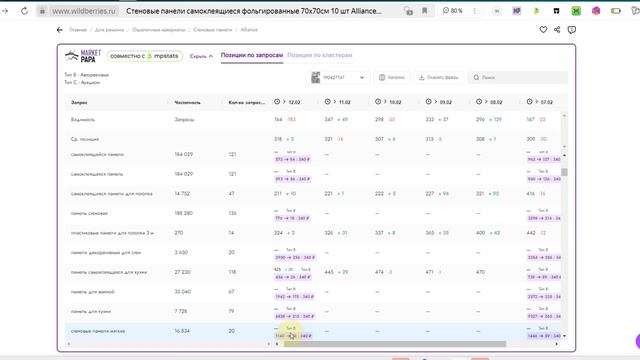
Task: Click the Видимость row label
Action: tap(83, 120)
